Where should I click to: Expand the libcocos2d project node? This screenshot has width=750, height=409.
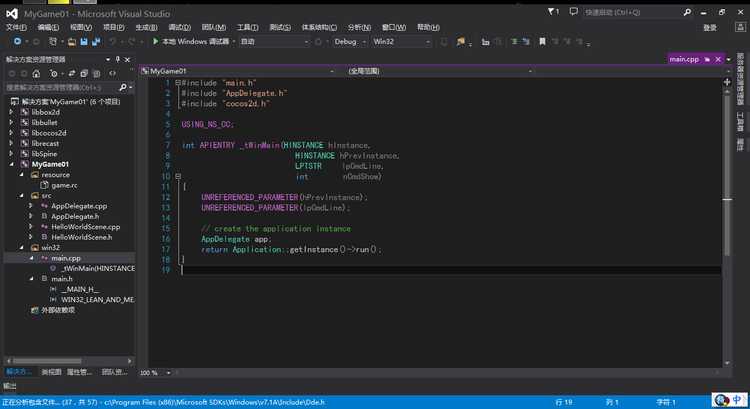point(11,133)
